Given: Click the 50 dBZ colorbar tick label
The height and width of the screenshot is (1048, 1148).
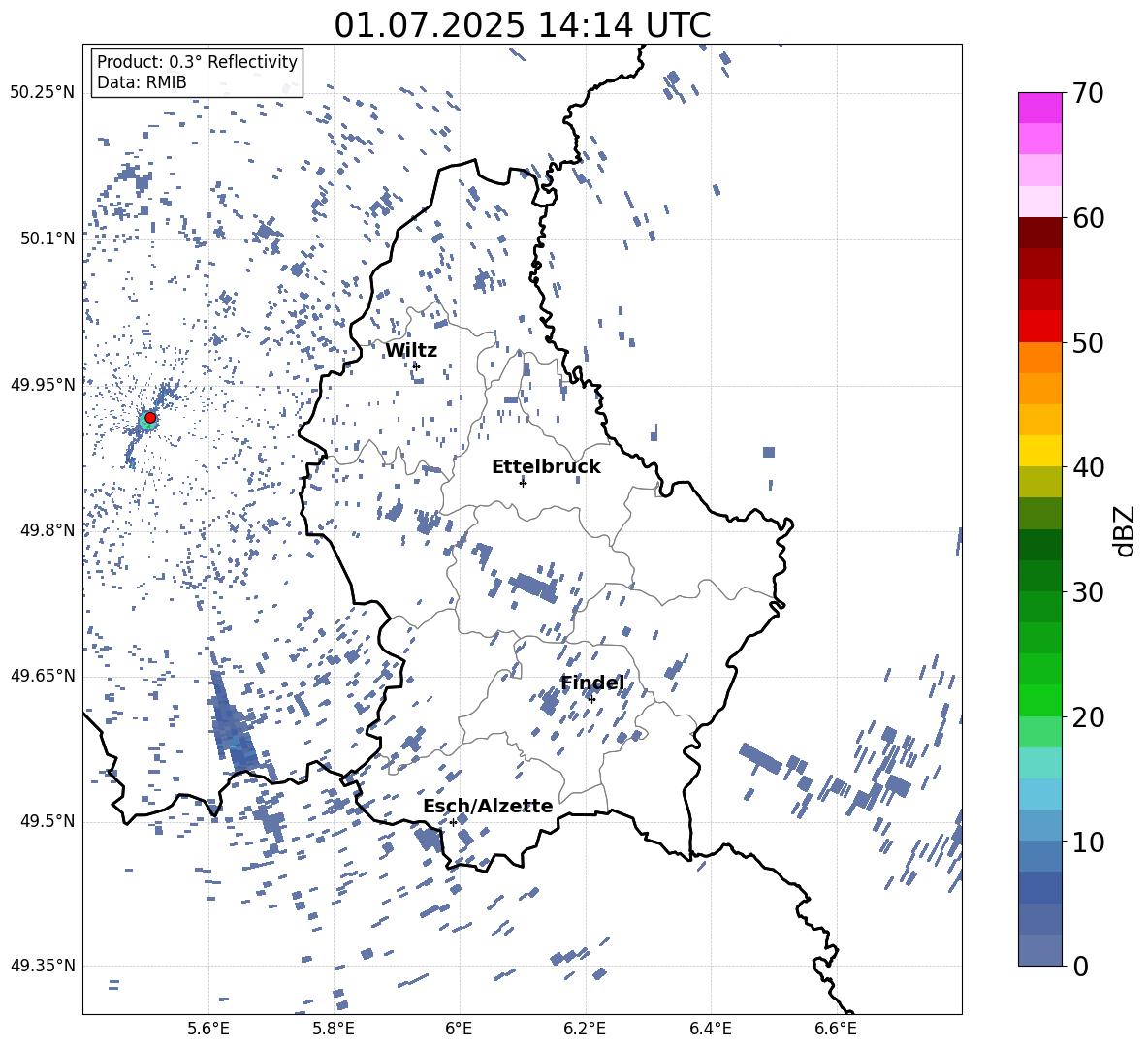Looking at the screenshot, I should (x=1088, y=342).
